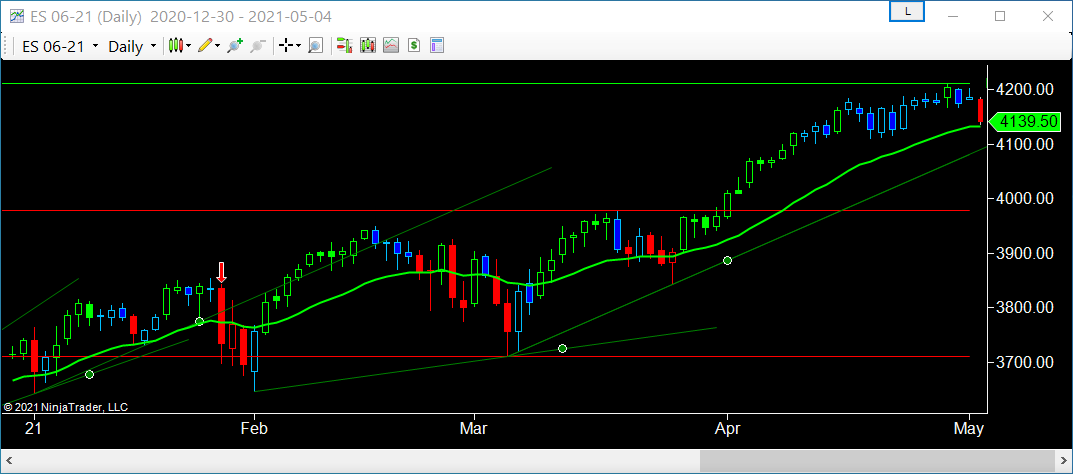Viewport: 1073px width, 474px height.
Task: Show the data box magnifier tool
Action: 315,46
